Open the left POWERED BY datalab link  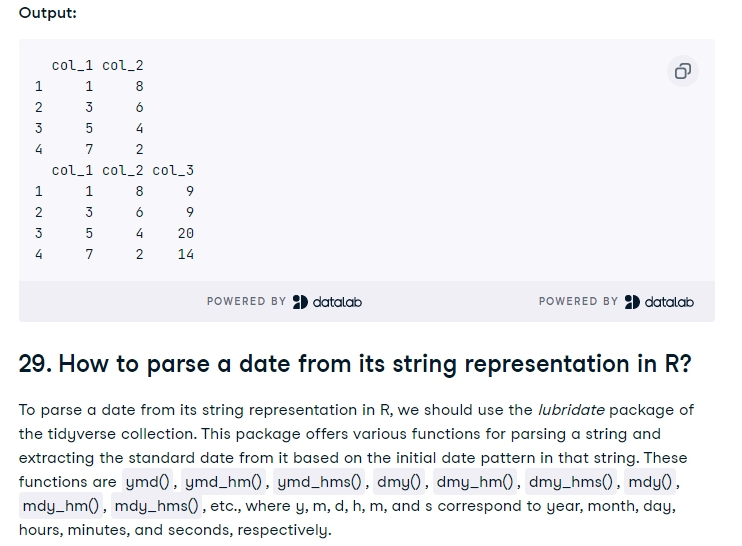(x=284, y=302)
